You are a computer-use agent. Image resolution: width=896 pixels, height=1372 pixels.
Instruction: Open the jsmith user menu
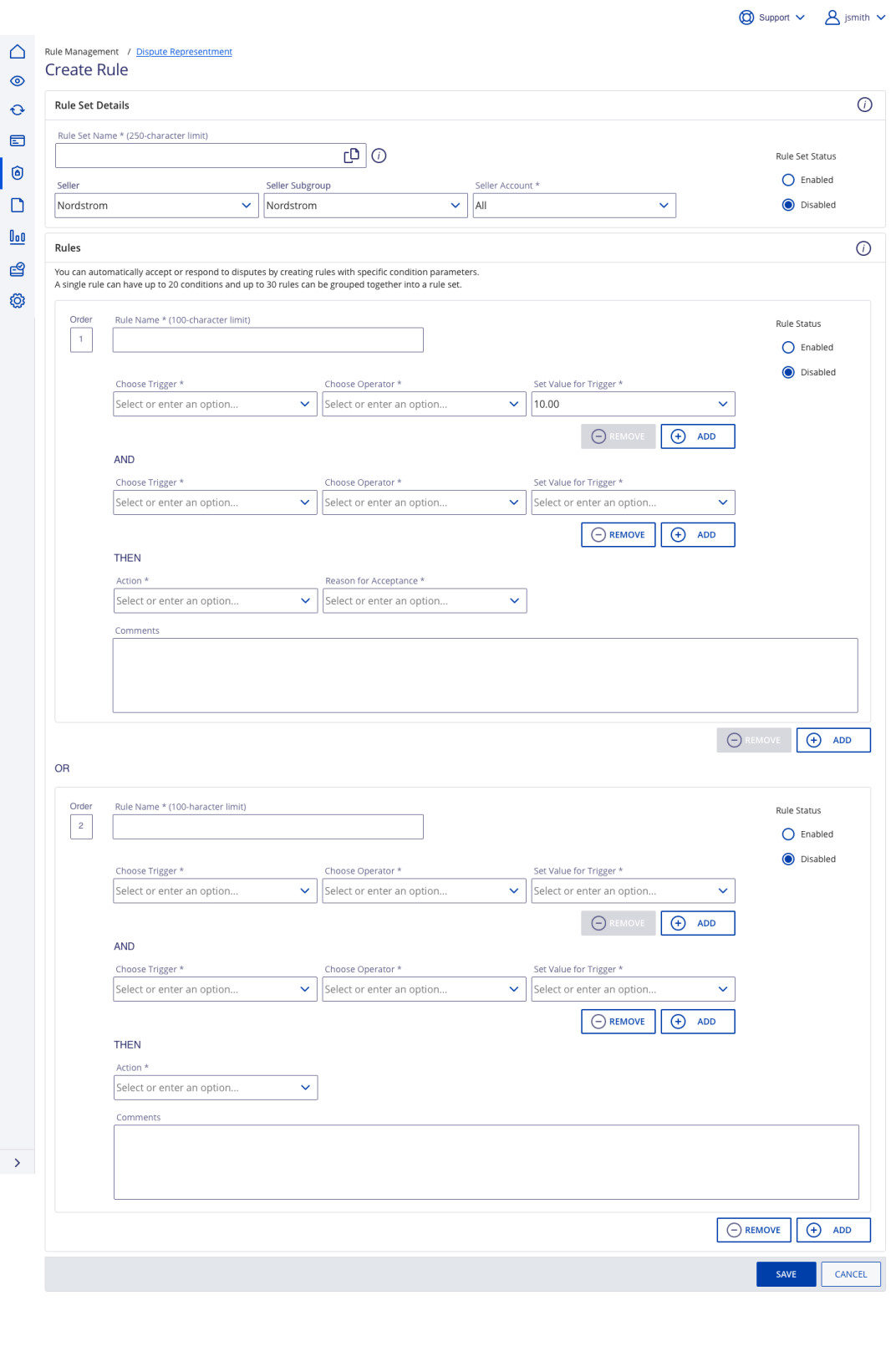(855, 18)
